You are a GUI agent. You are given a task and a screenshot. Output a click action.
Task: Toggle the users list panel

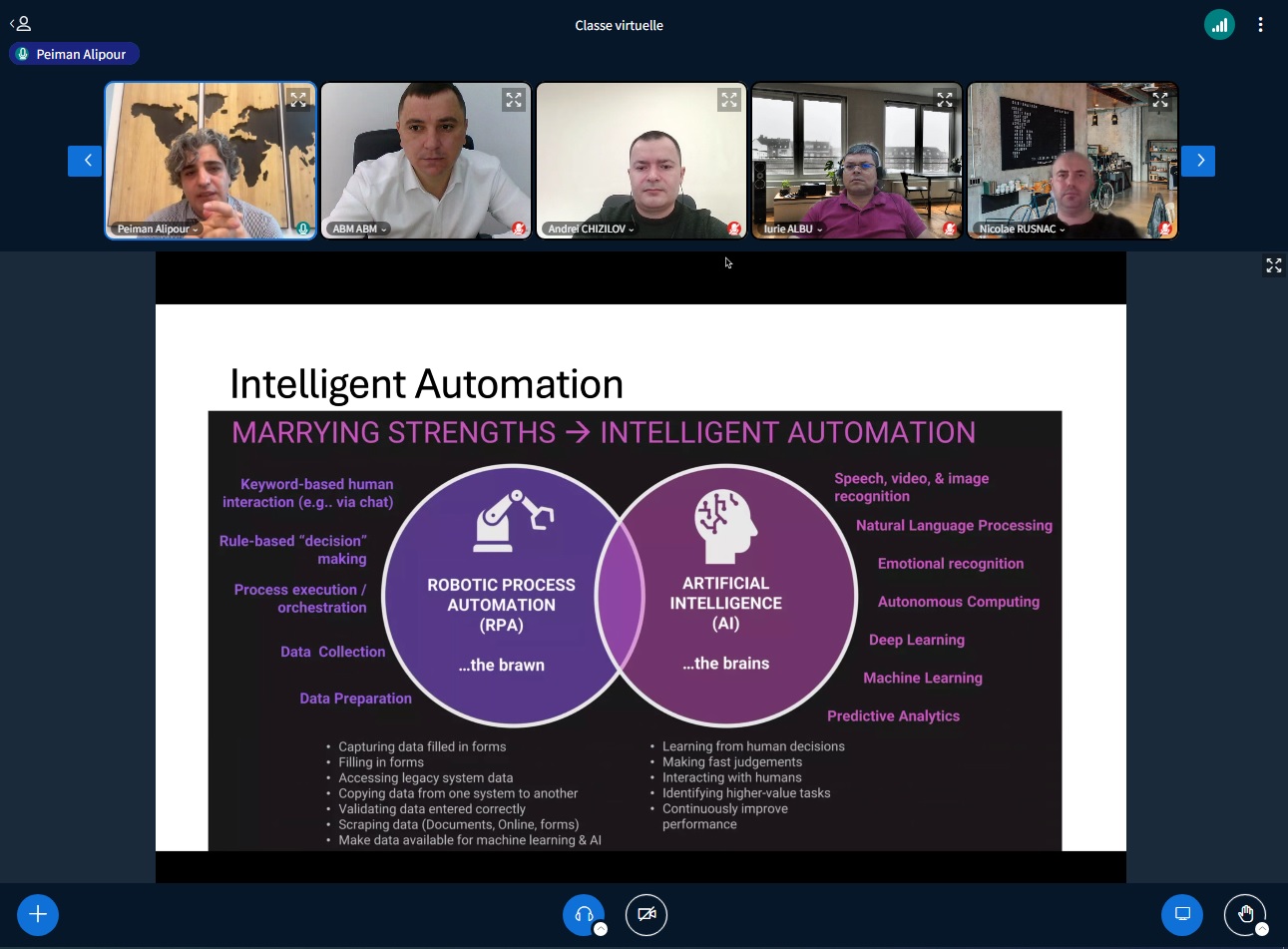pos(21,24)
